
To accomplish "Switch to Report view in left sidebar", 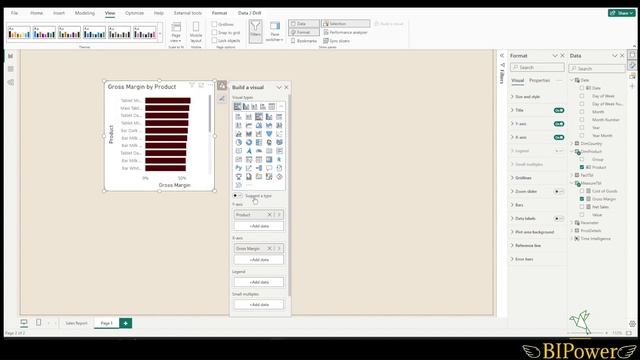I will tap(11, 56).
